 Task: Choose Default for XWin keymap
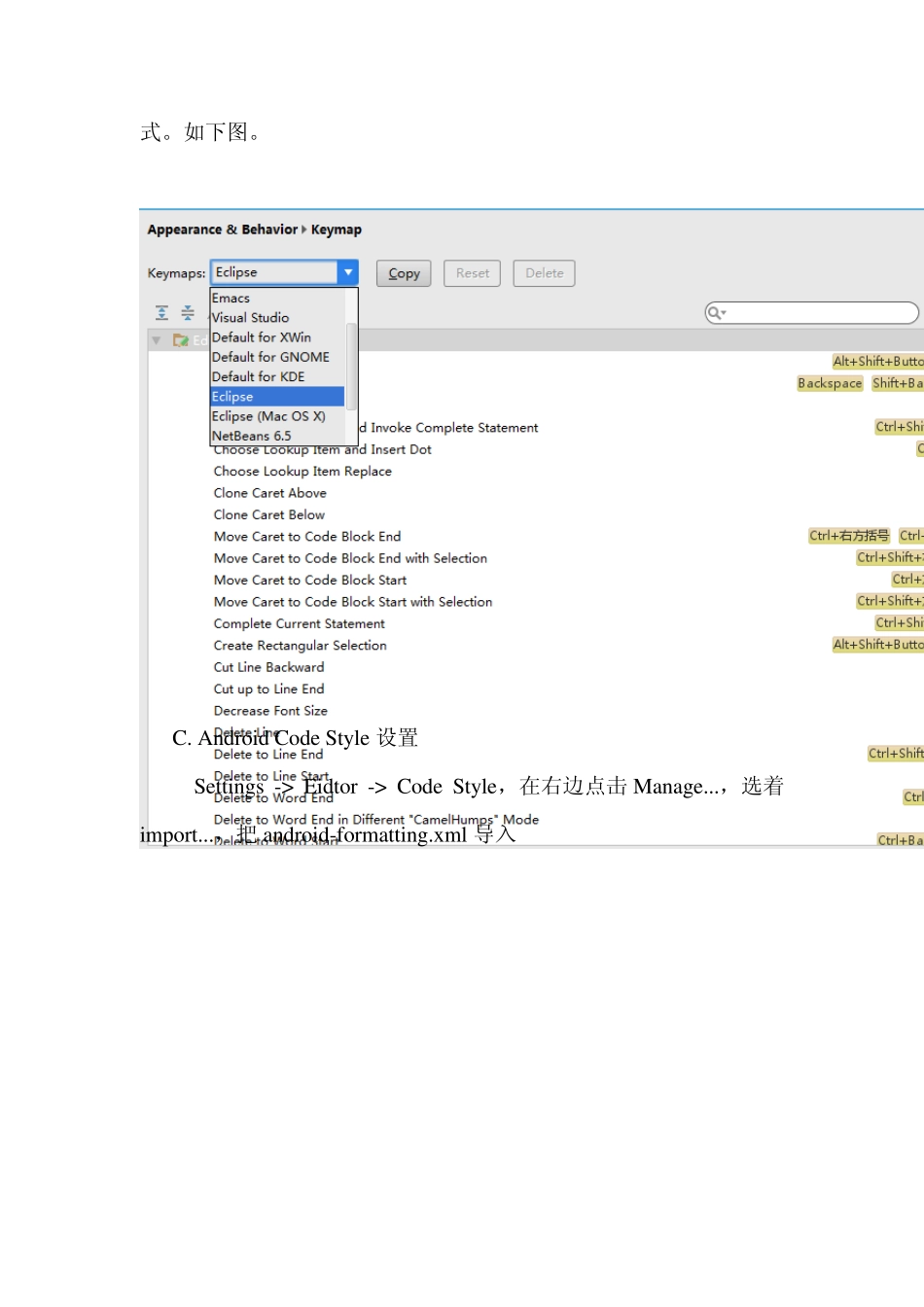coord(277,337)
